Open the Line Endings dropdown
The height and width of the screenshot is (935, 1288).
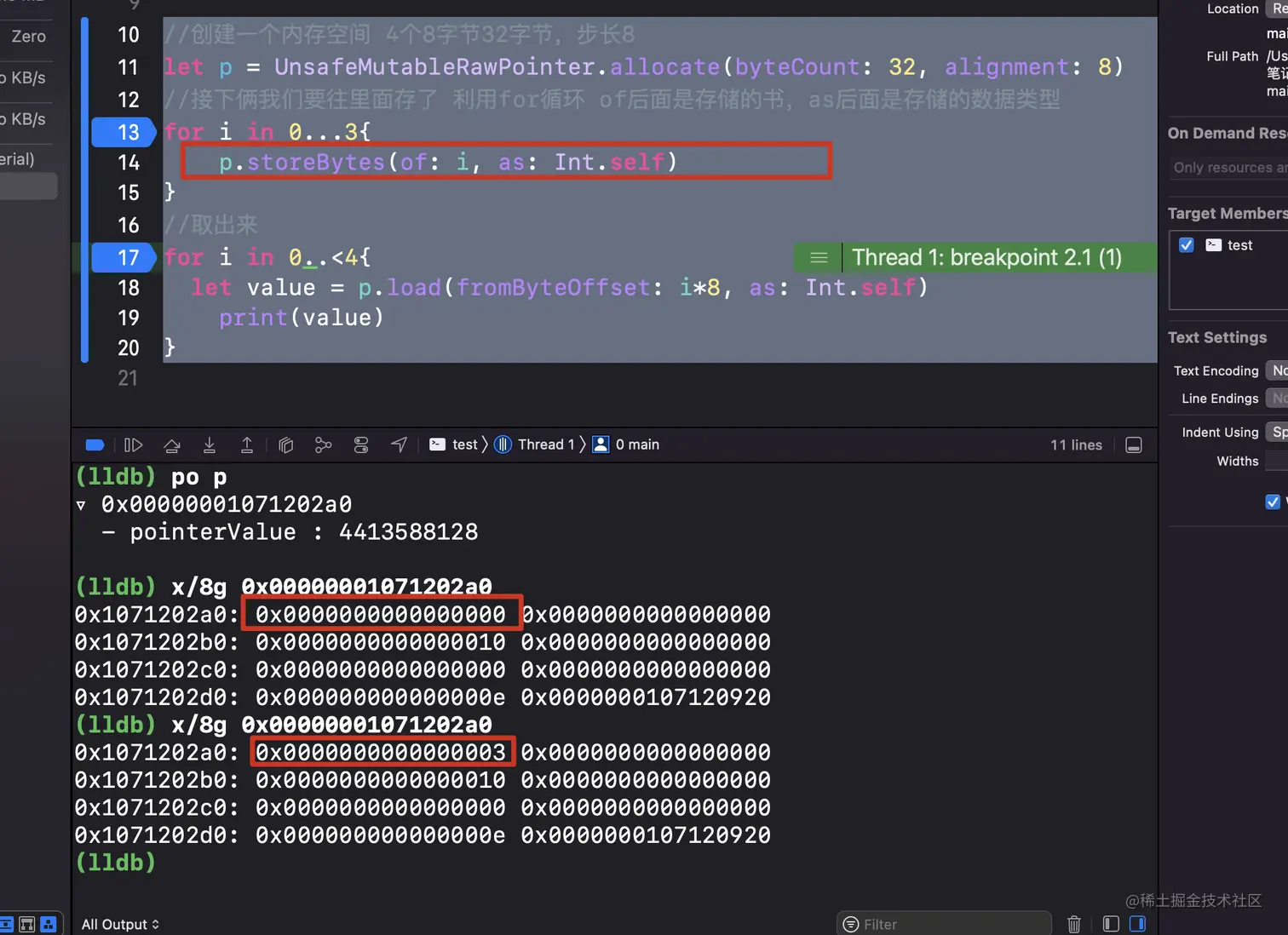point(1276,398)
